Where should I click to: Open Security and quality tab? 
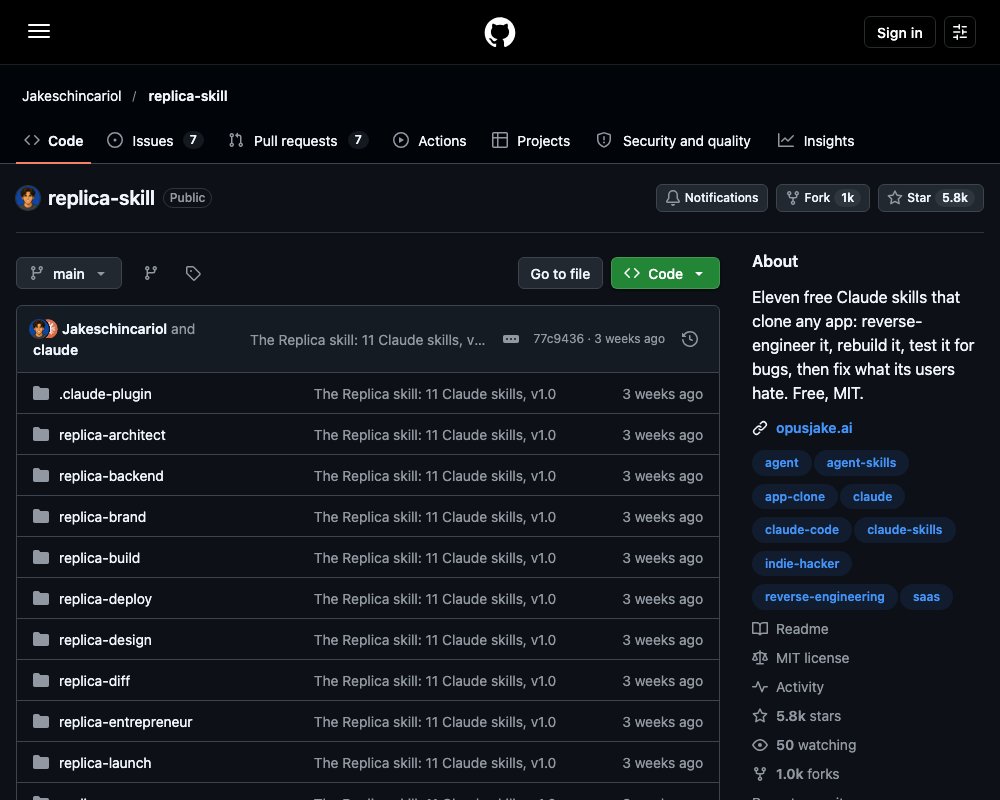673,141
